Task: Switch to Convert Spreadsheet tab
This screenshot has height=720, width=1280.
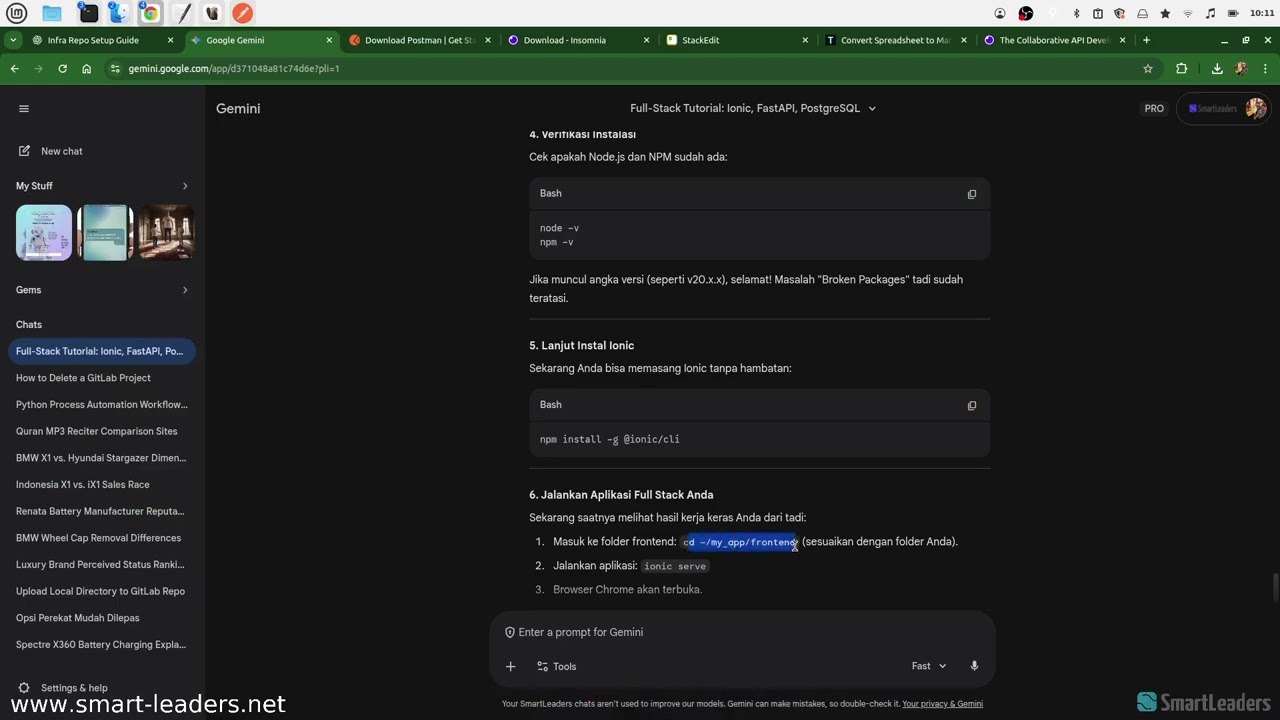Action: coord(895,40)
